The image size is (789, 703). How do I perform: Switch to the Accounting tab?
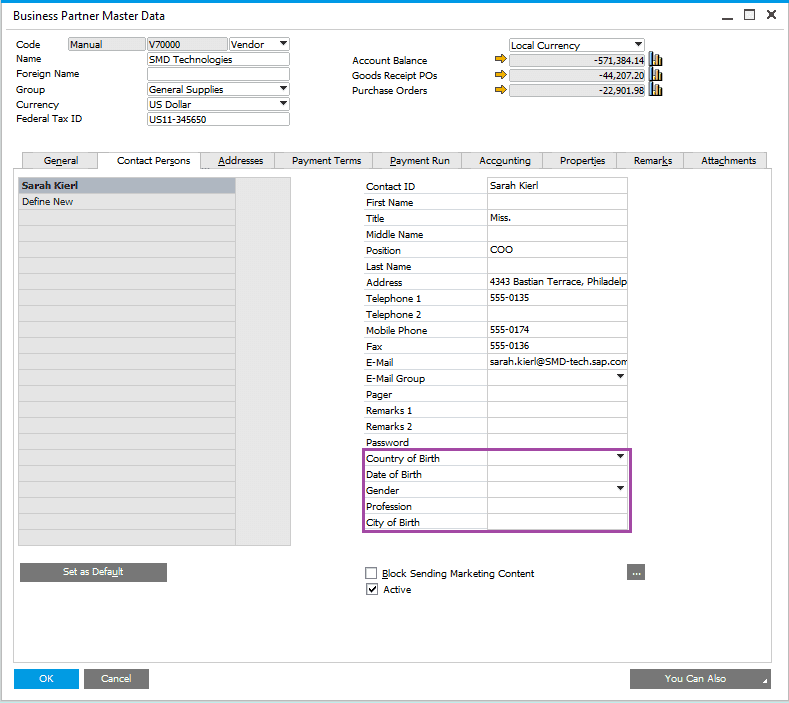tap(504, 161)
